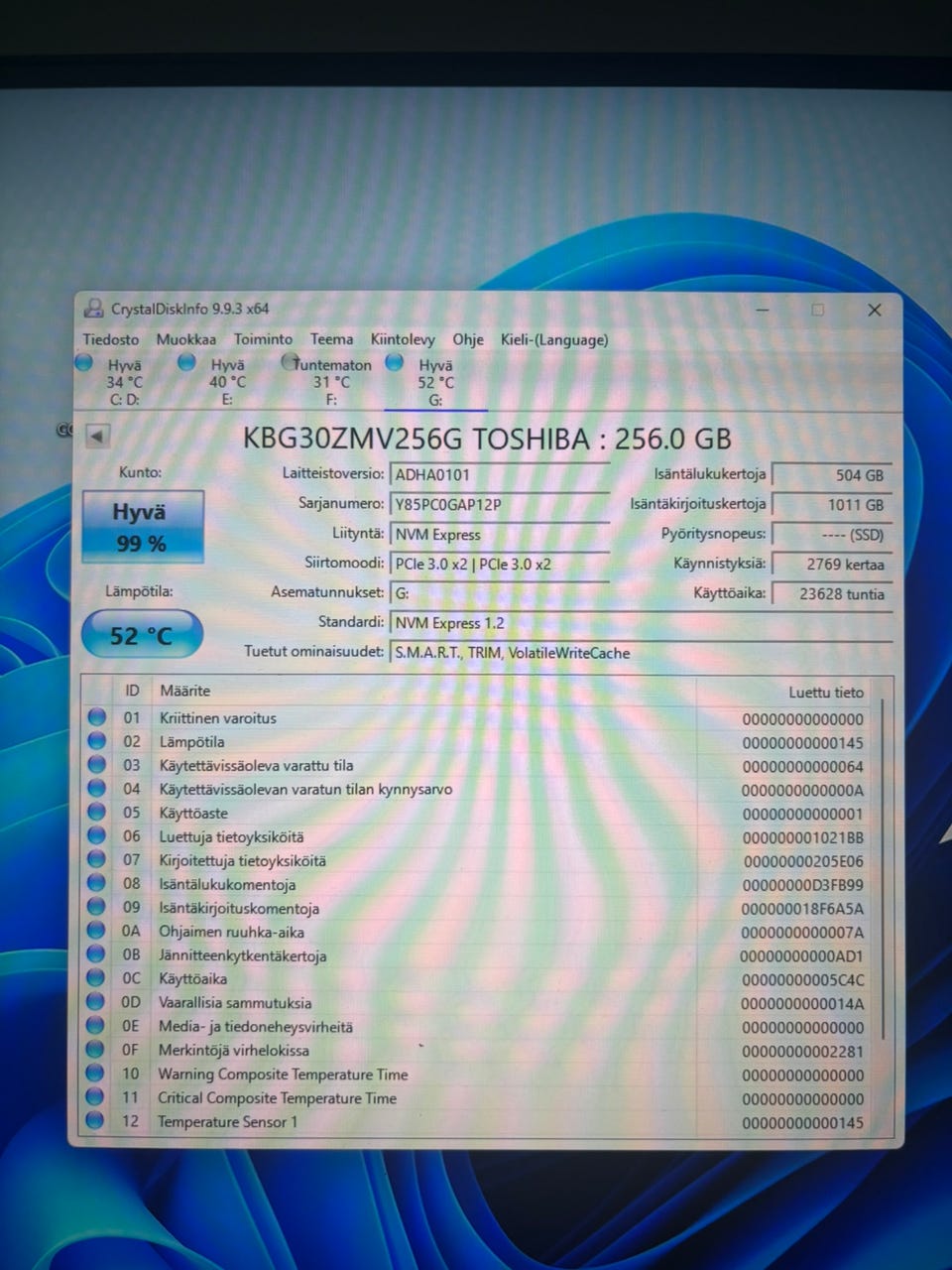Click status icon for Vaarallisia sammutuksia row
This screenshot has height=1270, width=952.
[x=95, y=1002]
